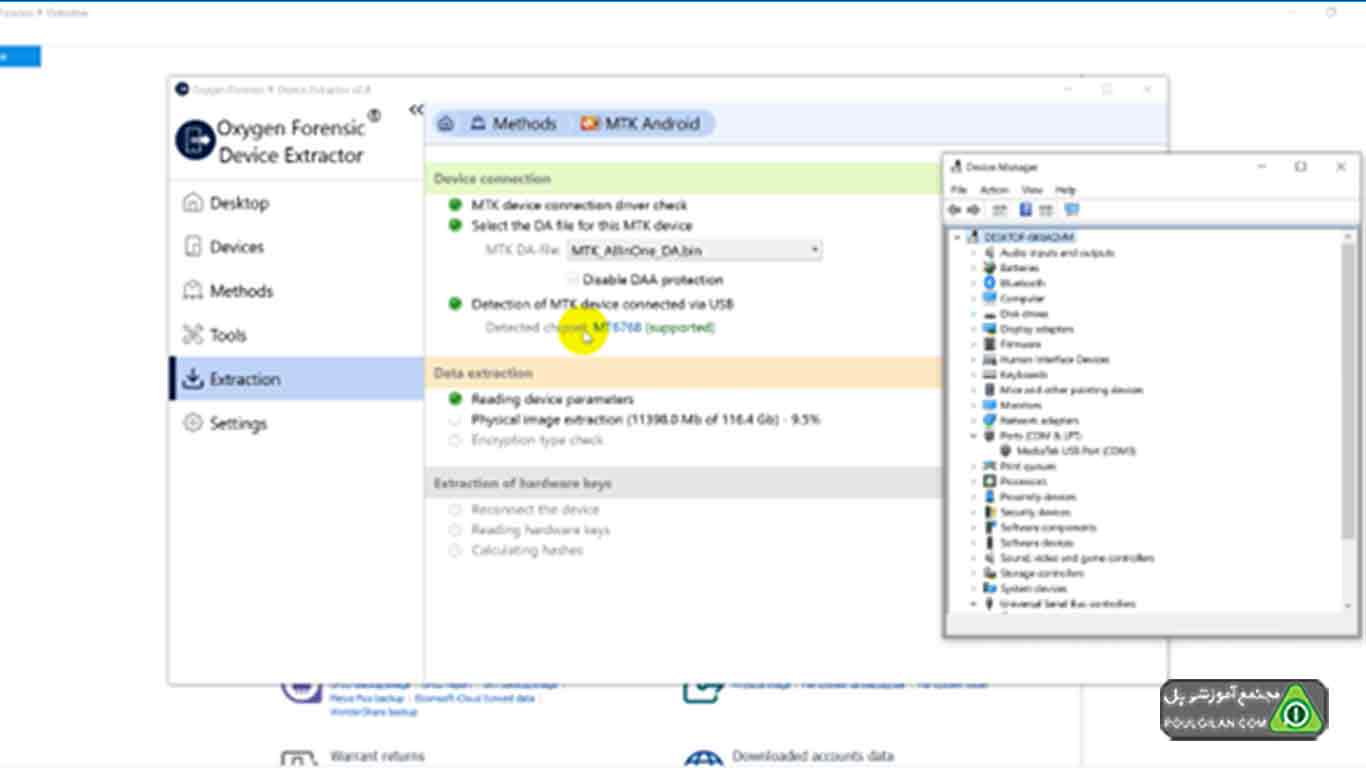This screenshot has width=1366, height=768.
Task: Click Warrant returns in the background window
Action: pyautogui.click(x=377, y=756)
